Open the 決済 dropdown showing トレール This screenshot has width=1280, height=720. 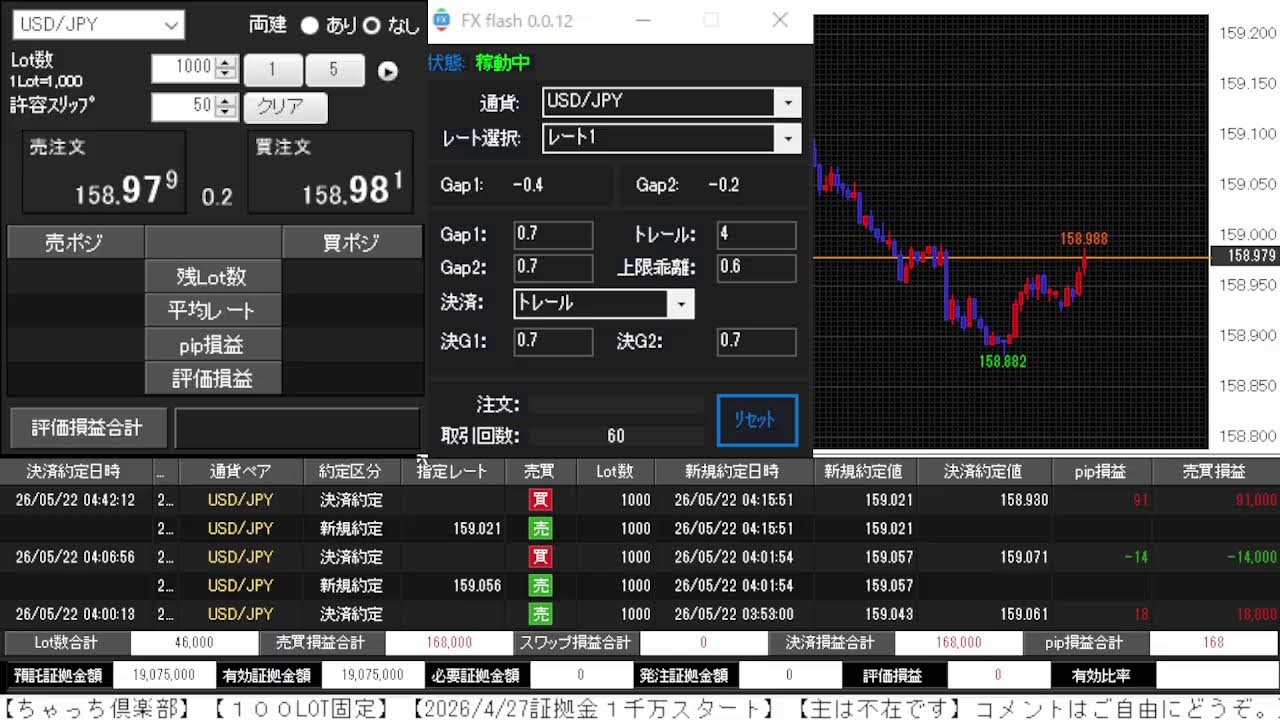[x=603, y=303]
